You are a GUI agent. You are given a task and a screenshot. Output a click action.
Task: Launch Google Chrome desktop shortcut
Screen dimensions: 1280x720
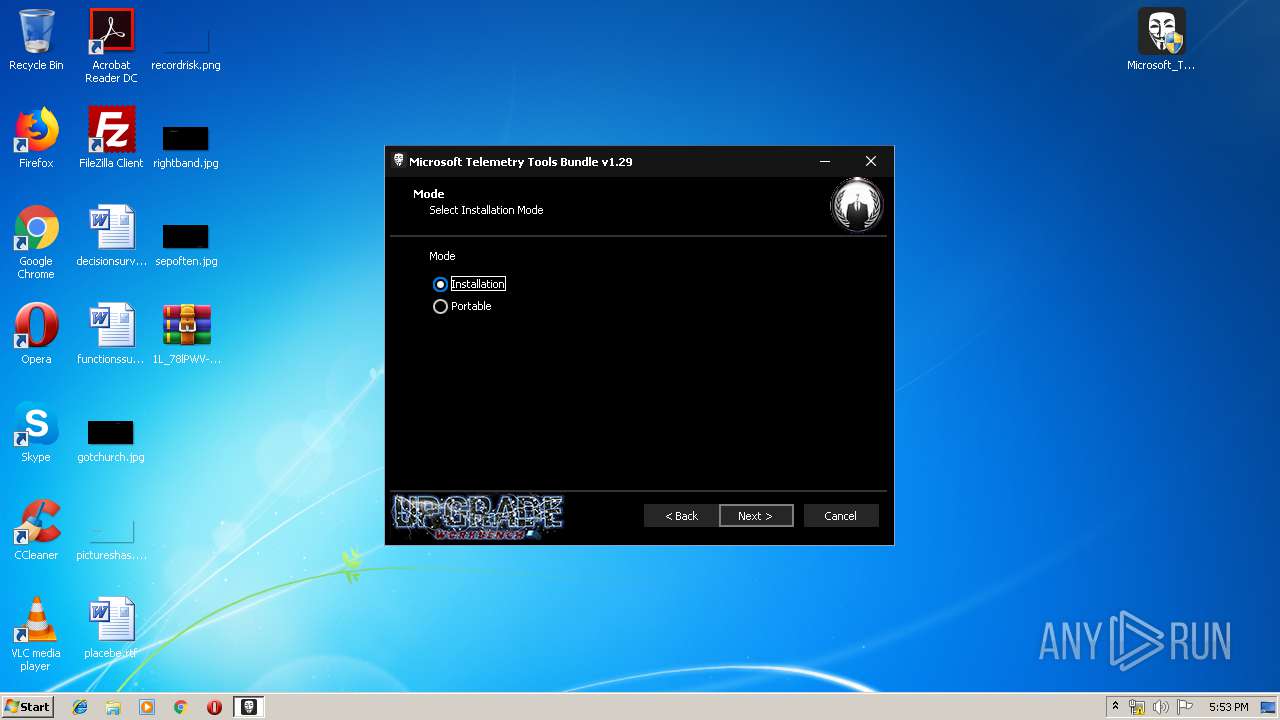coord(36,242)
